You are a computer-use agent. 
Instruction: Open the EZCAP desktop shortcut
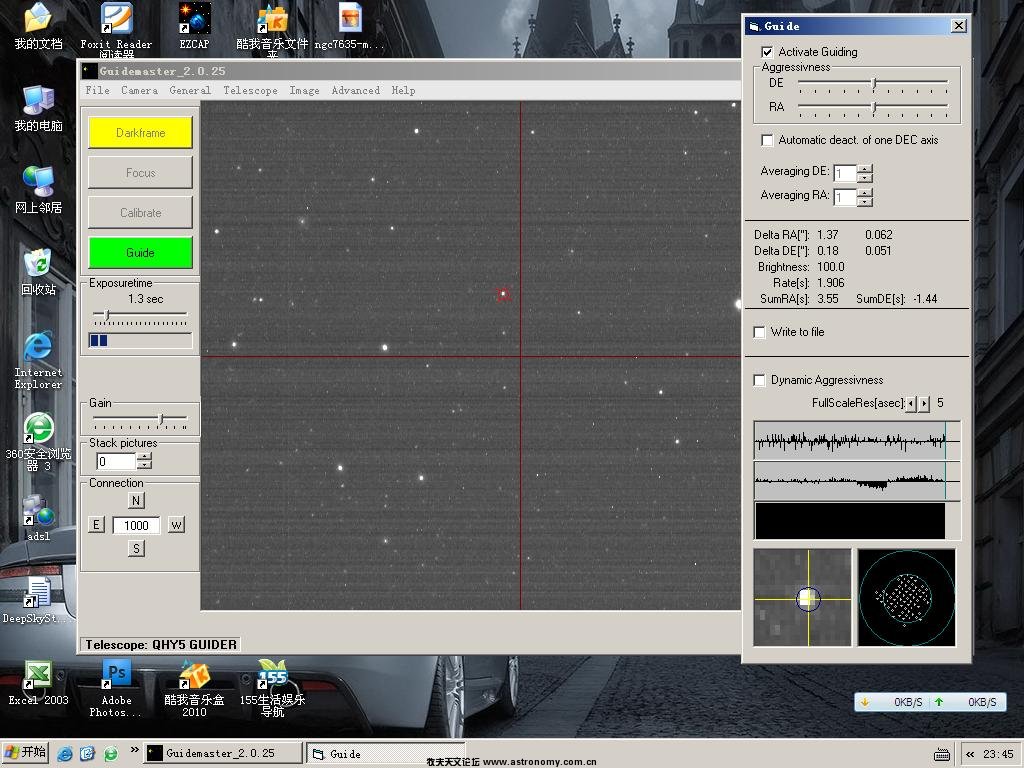pyautogui.click(x=194, y=20)
